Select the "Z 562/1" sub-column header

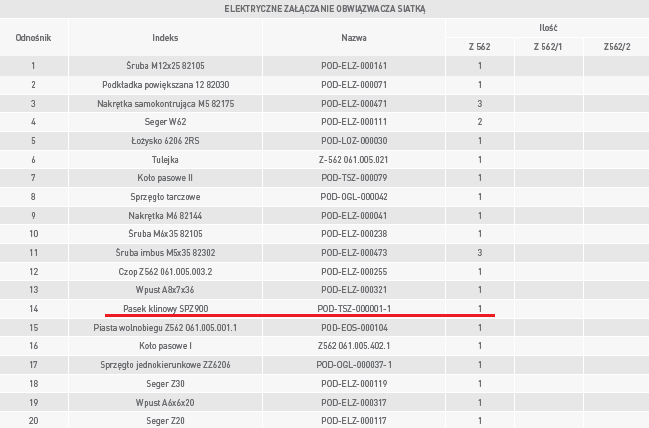[x=547, y=47]
